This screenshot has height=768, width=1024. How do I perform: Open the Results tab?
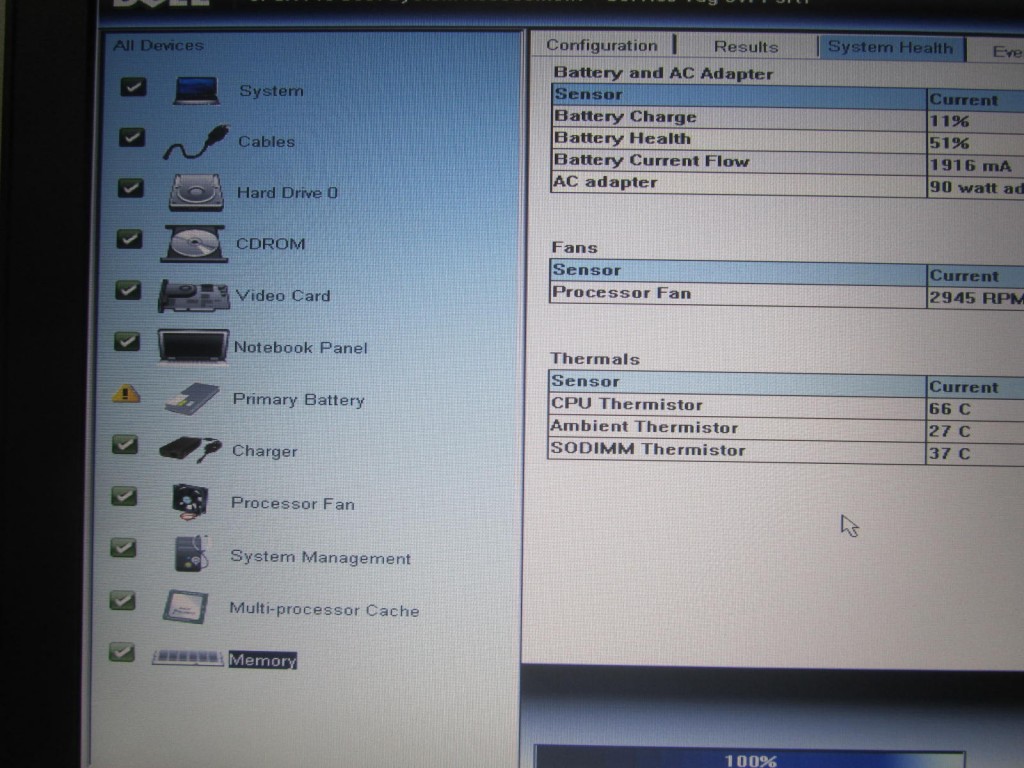pyautogui.click(x=745, y=47)
